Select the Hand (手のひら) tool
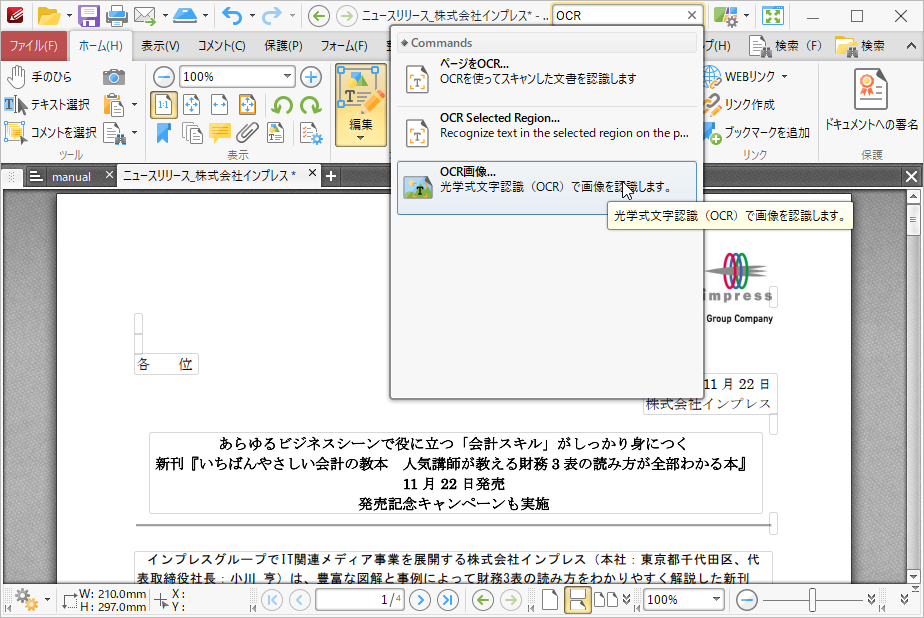The height and width of the screenshot is (618, 924). point(39,77)
